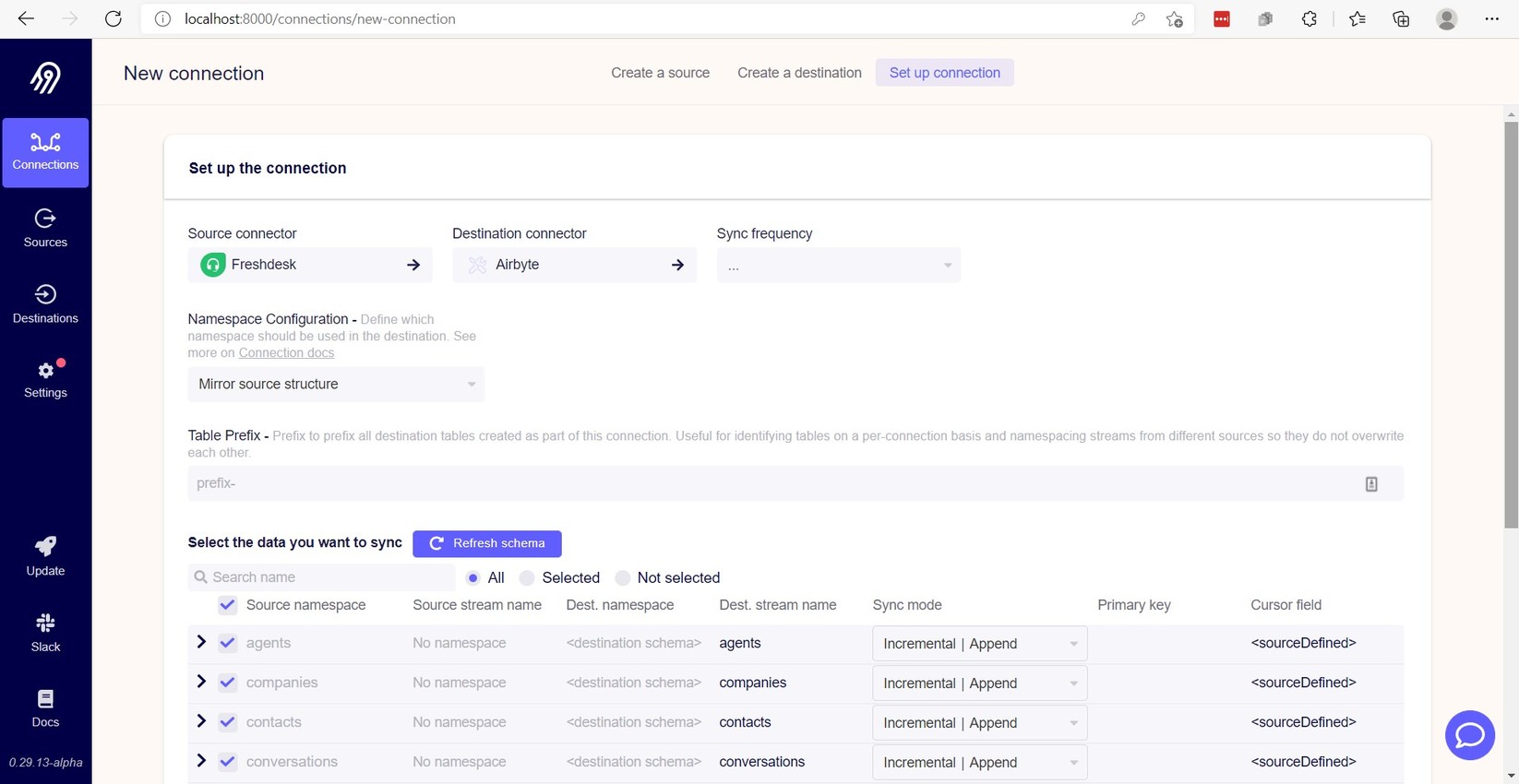1519x784 pixels.
Task: Open Sources in the sidebar
Action: tap(45, 229)
